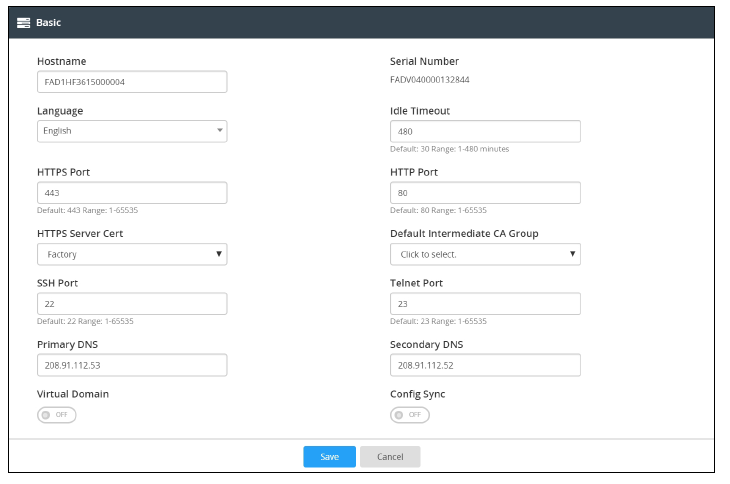Click the Language dropdown arrow

pos(219,131)
